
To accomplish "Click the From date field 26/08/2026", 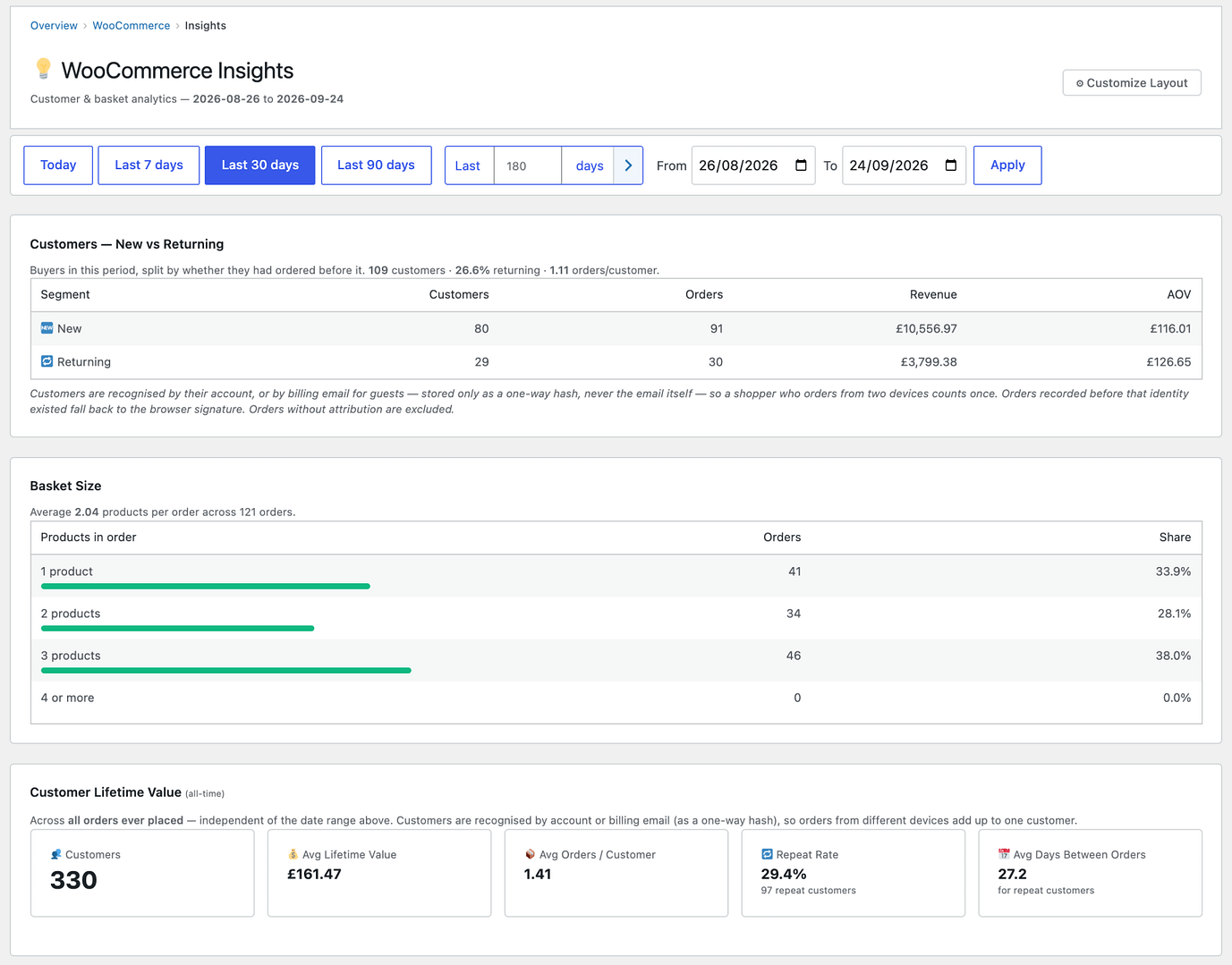I will [753, 165].
